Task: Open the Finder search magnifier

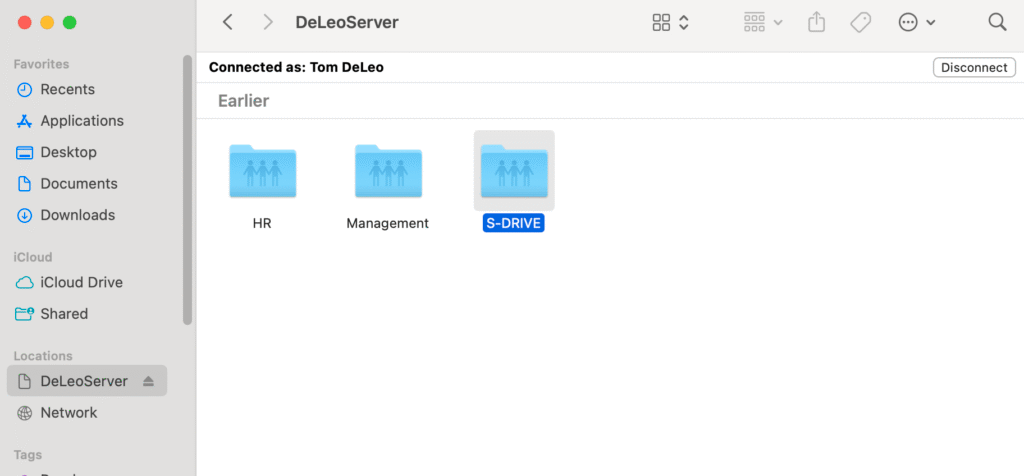Action: [x=997, y=22]
